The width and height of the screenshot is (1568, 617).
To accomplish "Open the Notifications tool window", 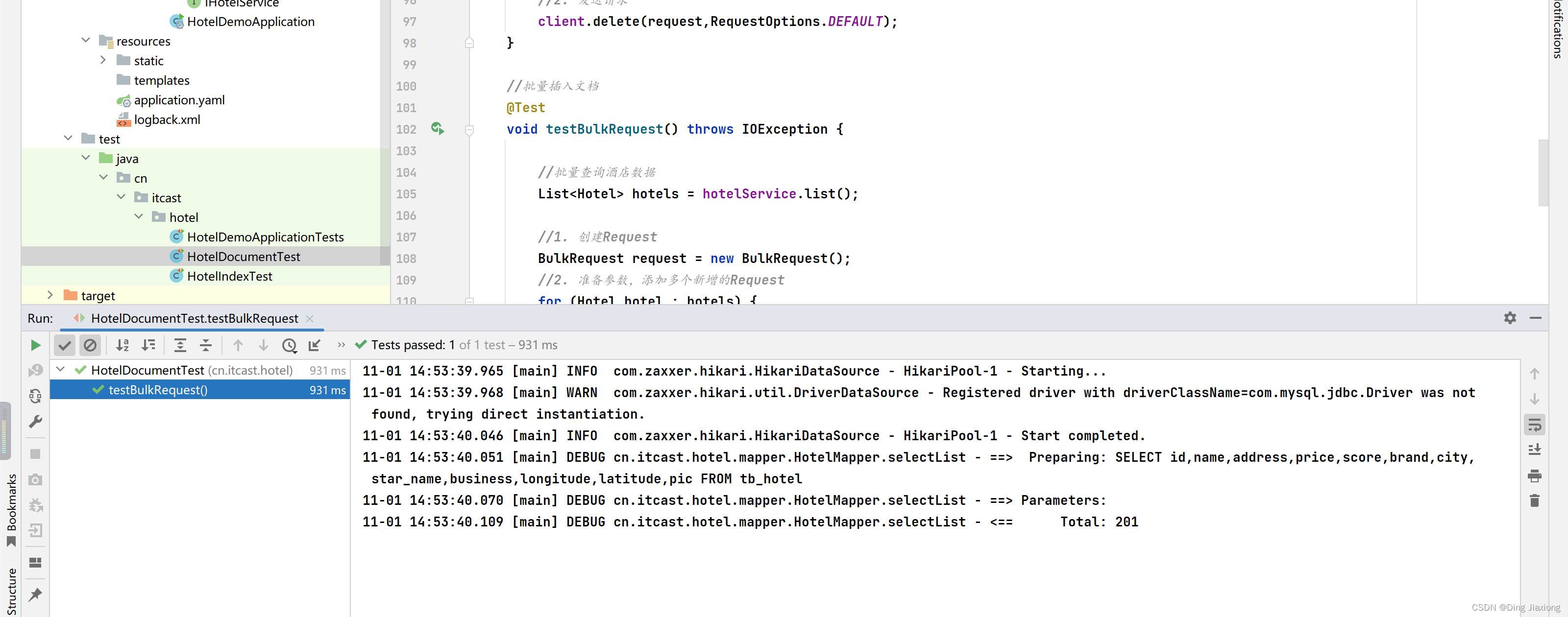I will tap(1557, 29).
